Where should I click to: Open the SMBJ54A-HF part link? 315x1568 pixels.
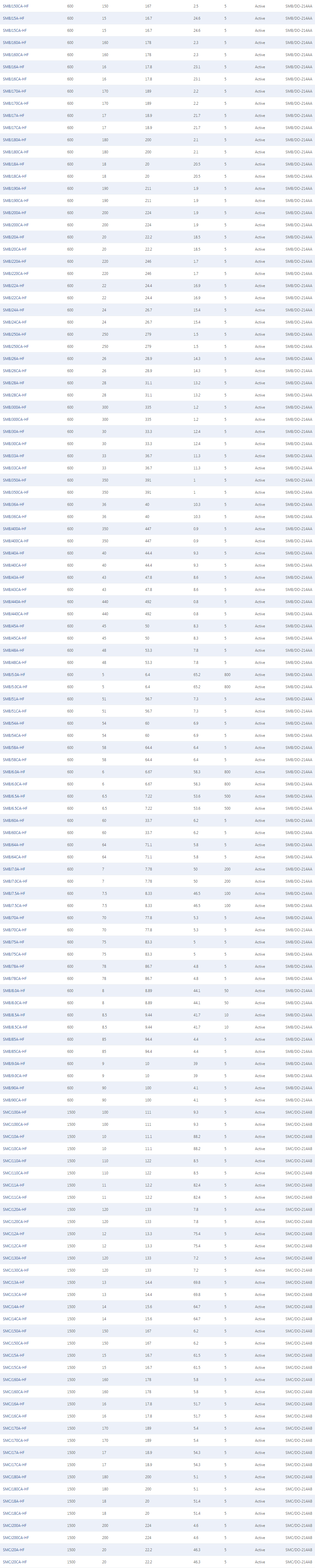(13, 723)
